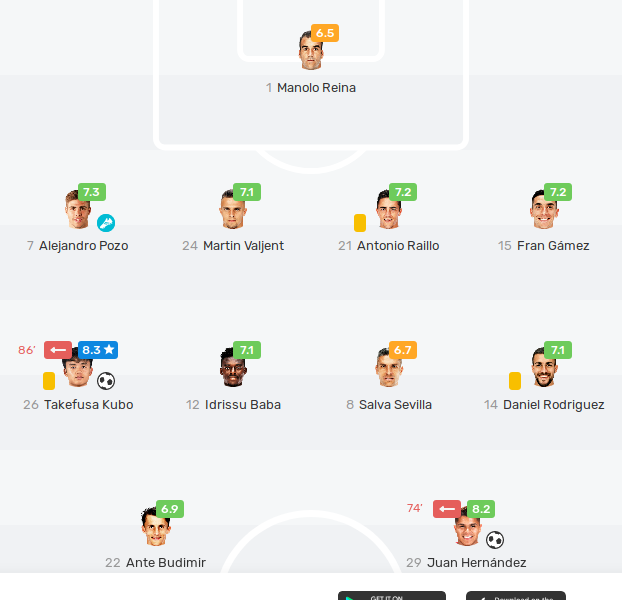Image resolution: width=622 pixels, height=600 pixels.
Task: Open Manolo Reina's player profile name
Action: tap(316, 88)
